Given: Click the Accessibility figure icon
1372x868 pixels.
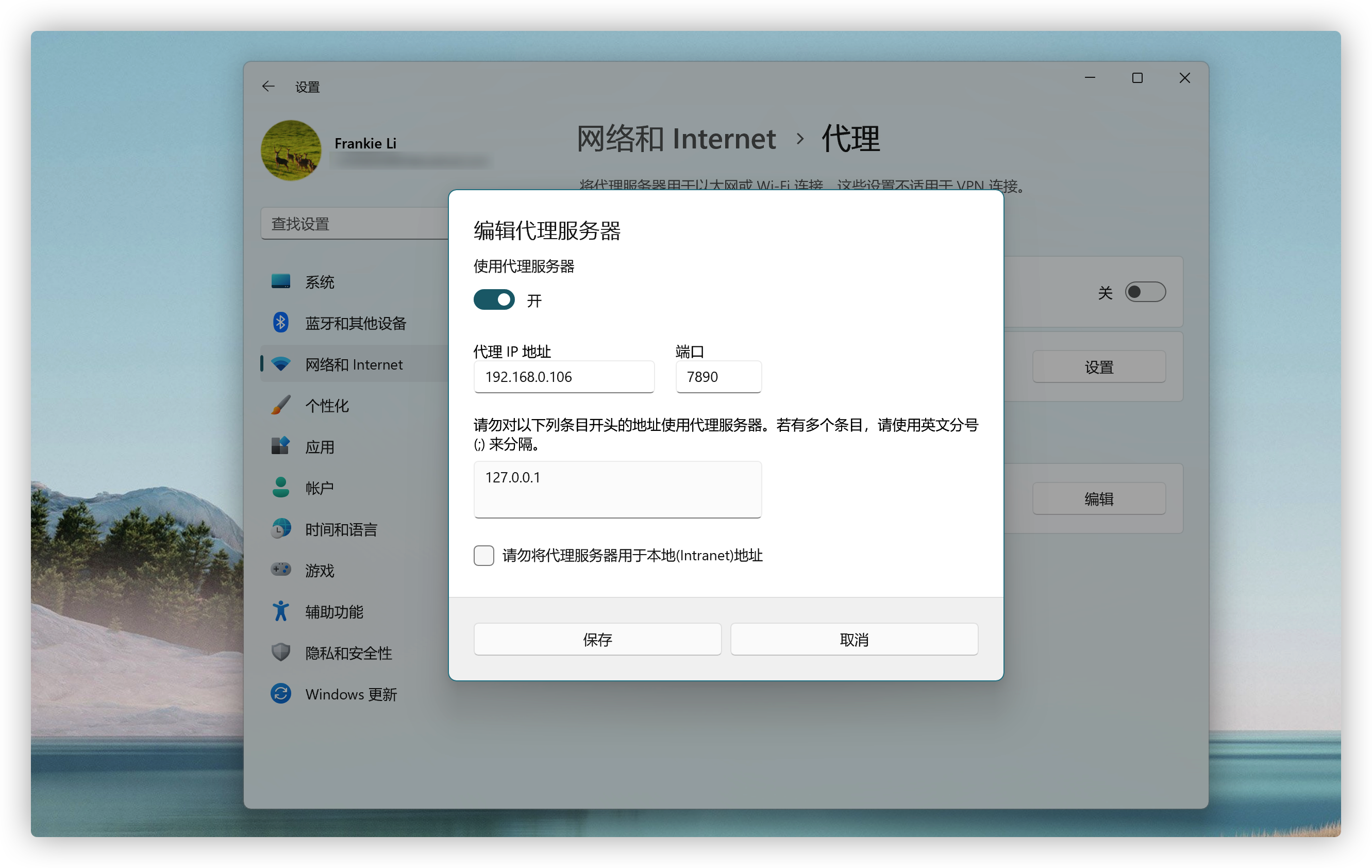Looking at the screenshot, I should tap(280, 611).
